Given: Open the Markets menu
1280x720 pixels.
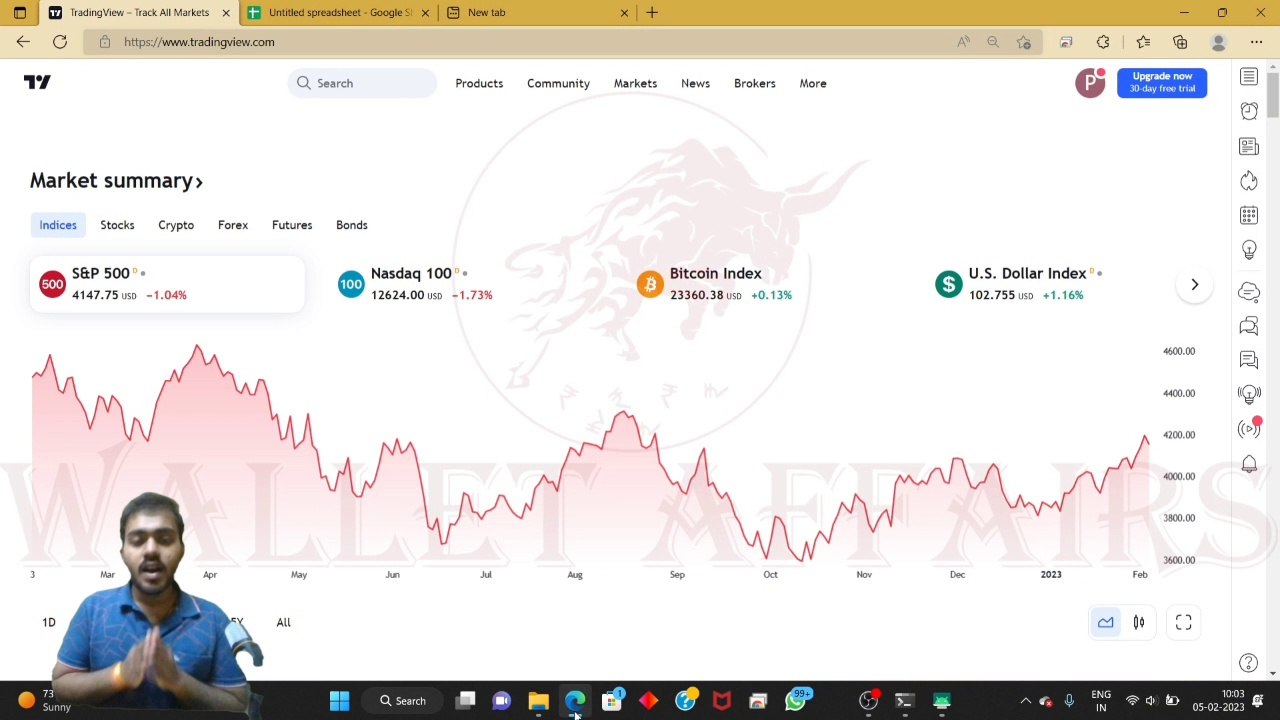Looking at the screenshot, I should coord(635,83).
